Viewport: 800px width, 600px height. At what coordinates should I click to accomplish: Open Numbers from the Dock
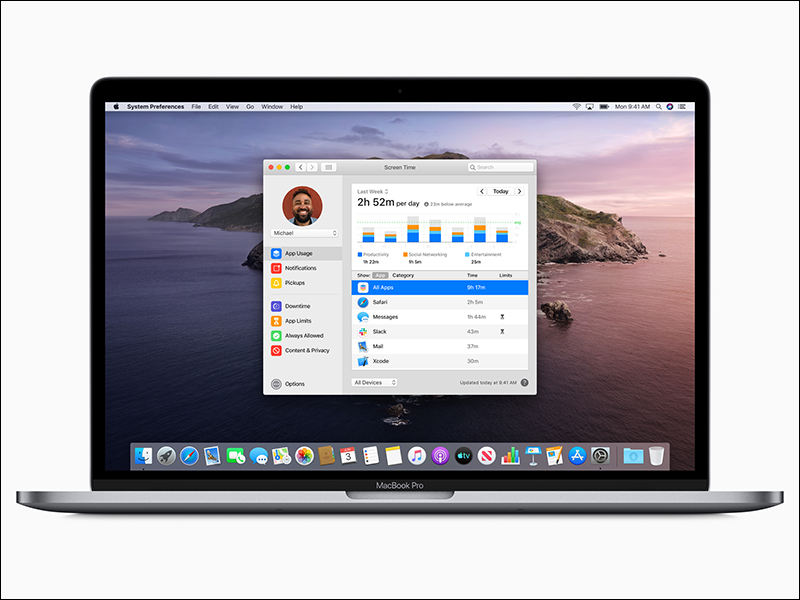tap(510, 456)
